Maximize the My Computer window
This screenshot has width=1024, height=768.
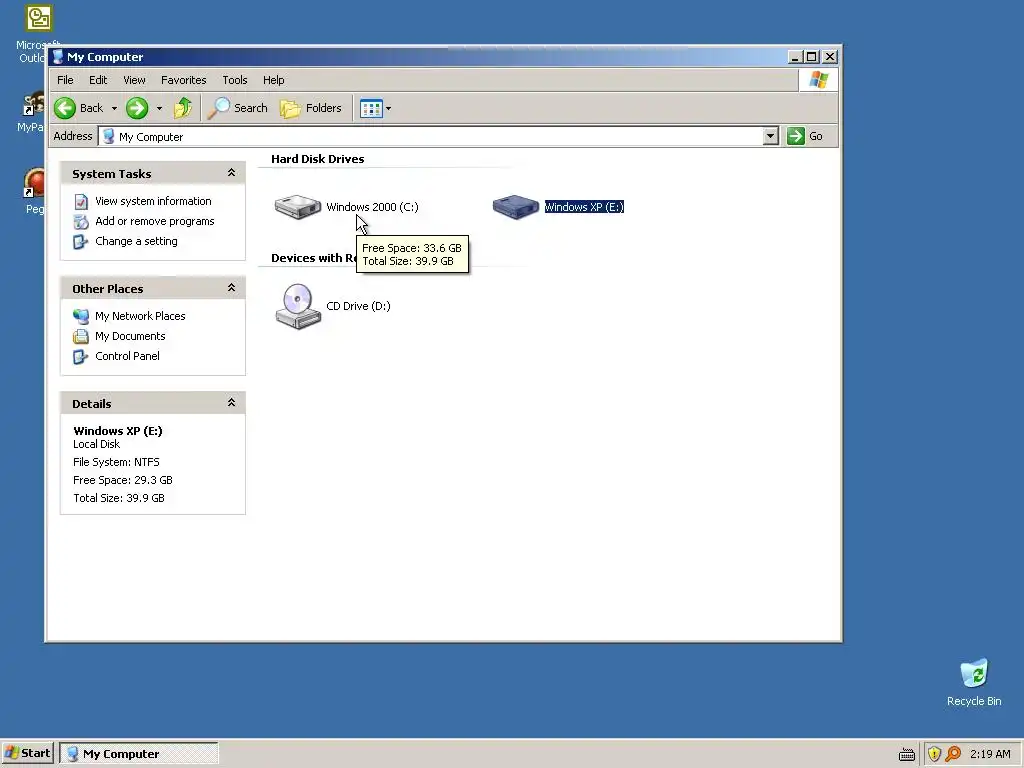tap(812, 57)
